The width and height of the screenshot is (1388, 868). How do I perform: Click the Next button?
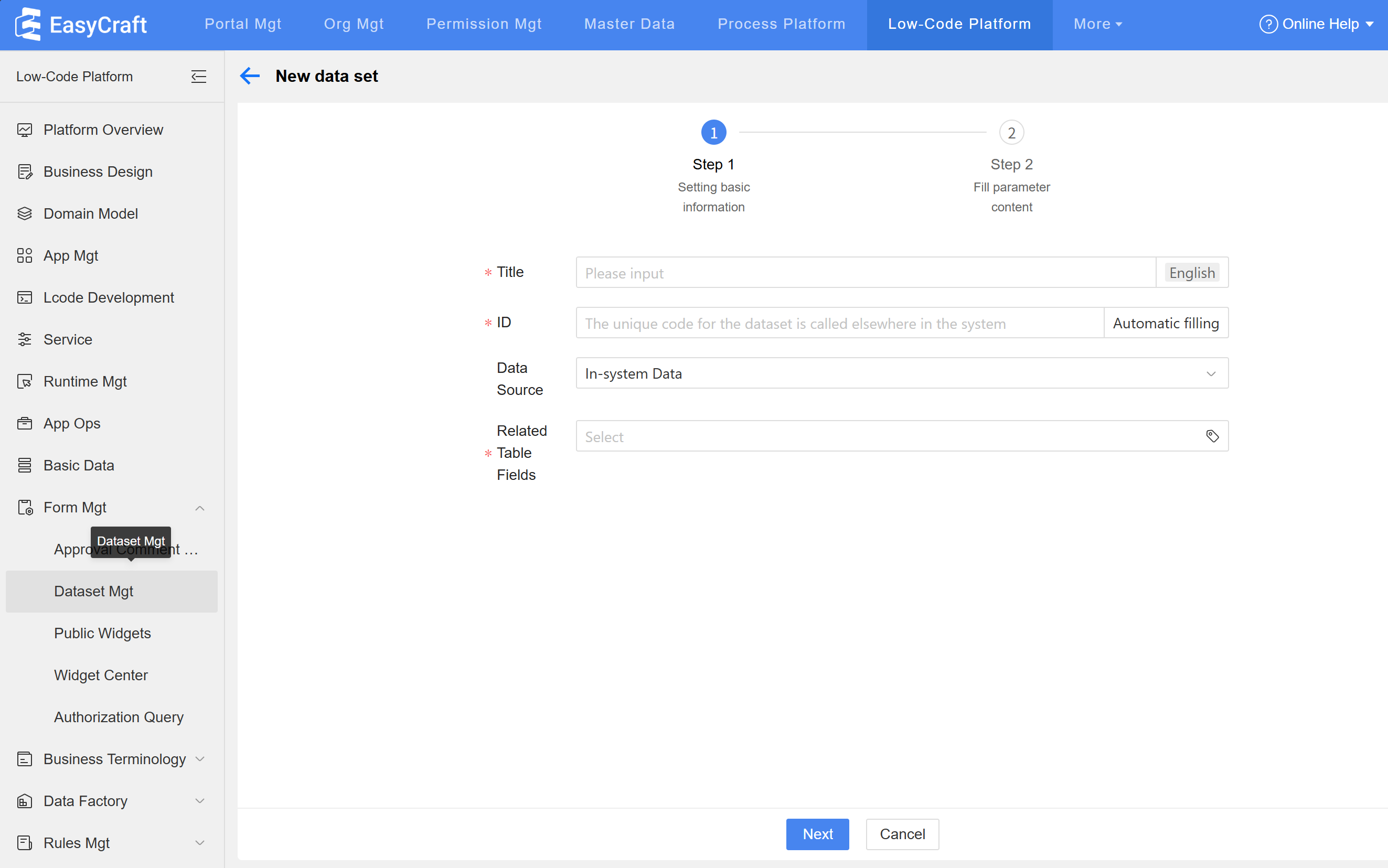coord(817,833)
